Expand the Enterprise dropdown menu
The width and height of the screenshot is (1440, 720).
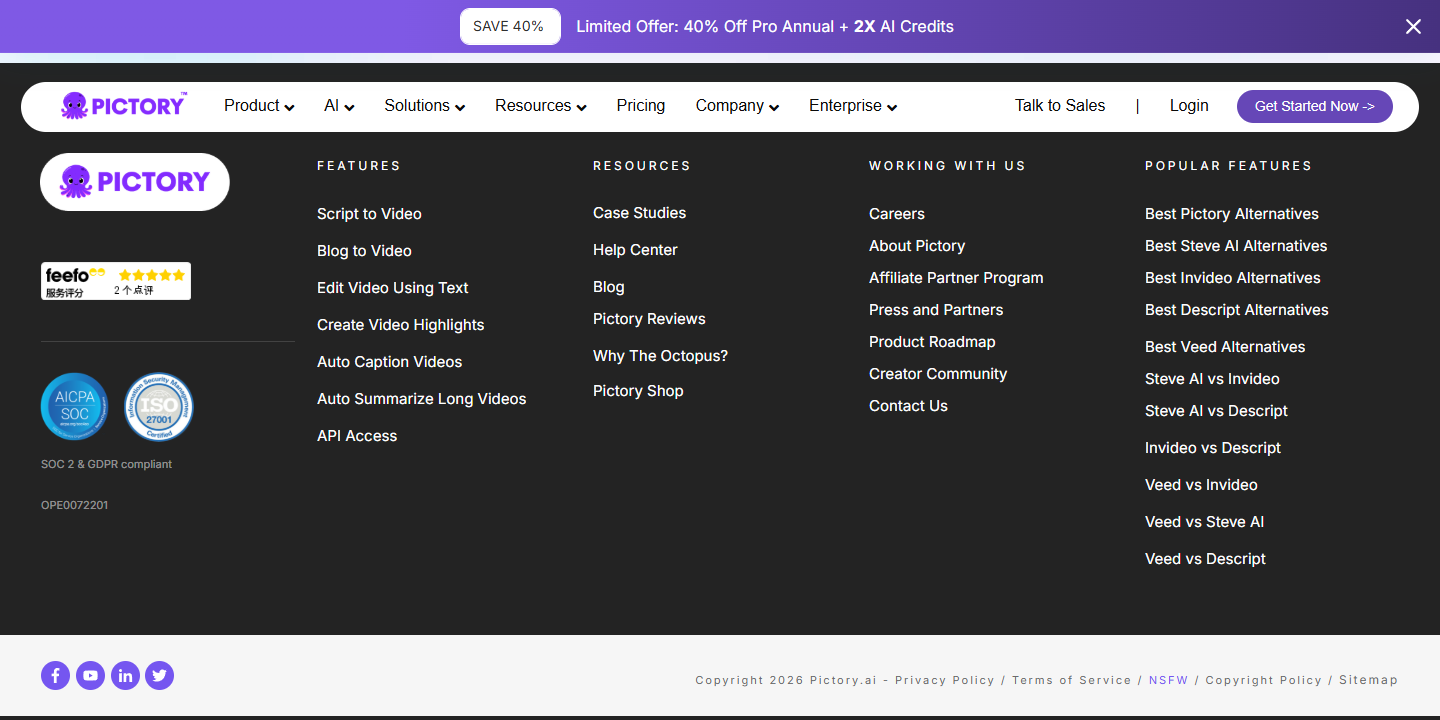tap(853, 106)
